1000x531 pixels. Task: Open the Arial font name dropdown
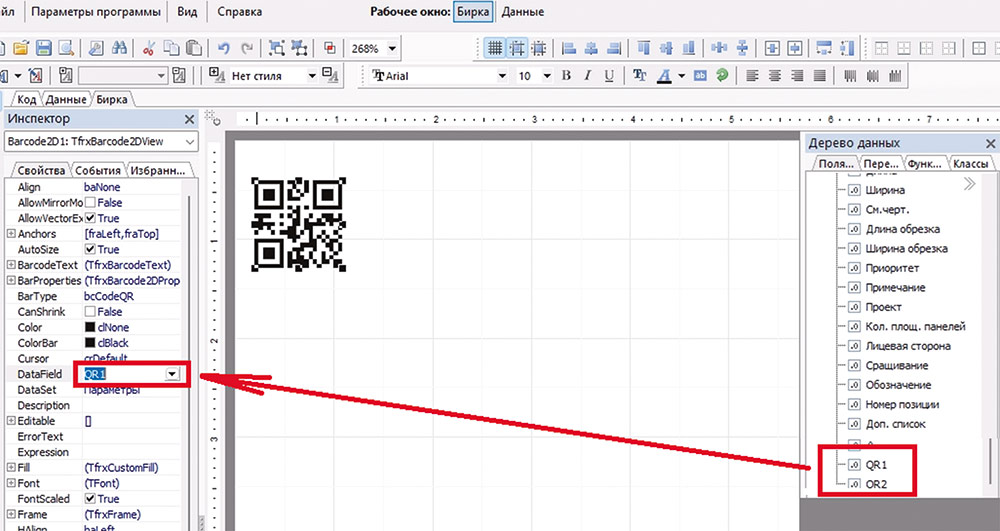pyautogui.click(x=503, y=76)
